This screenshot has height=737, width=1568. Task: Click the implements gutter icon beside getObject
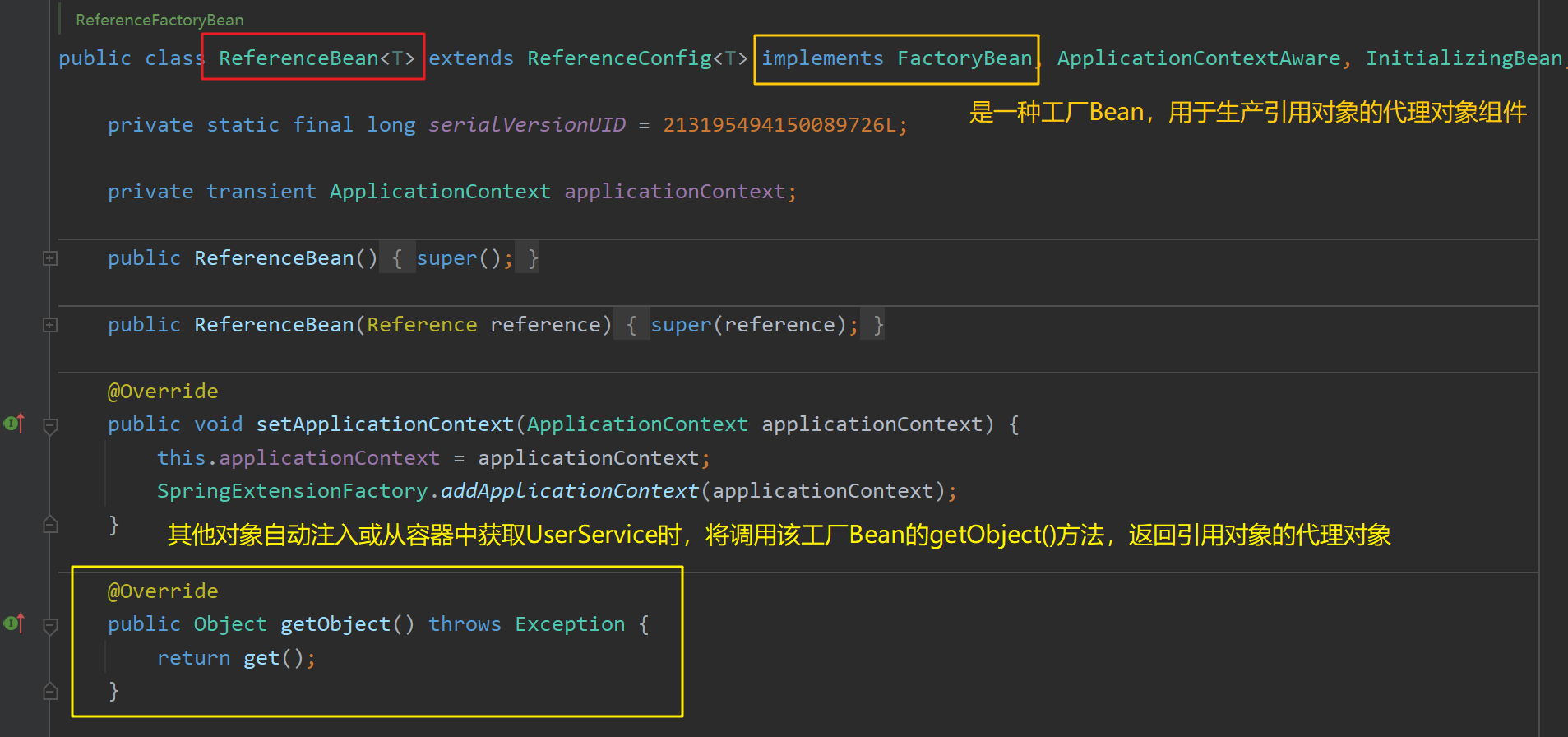click(x=14, y=623)
